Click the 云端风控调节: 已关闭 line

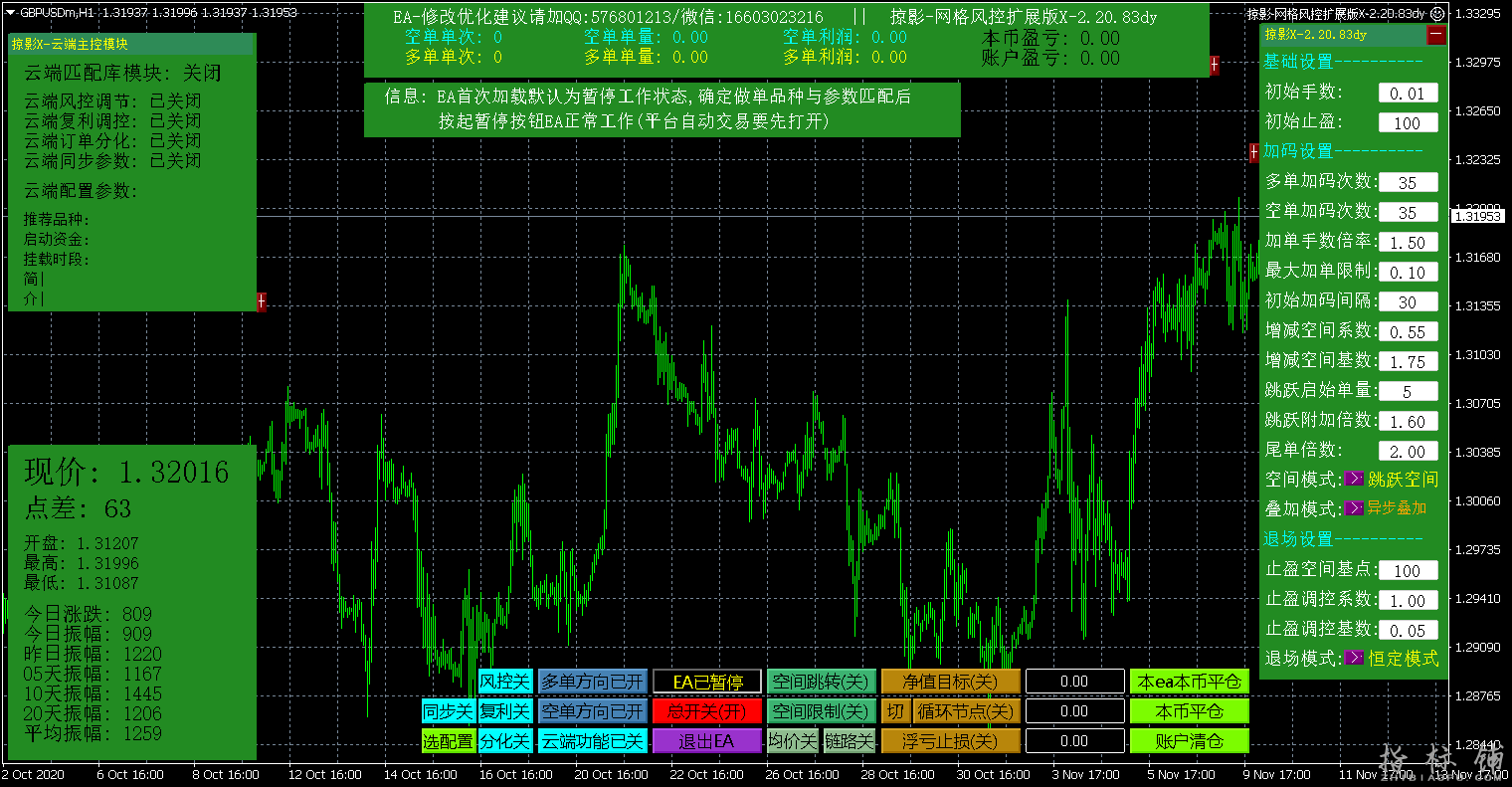click(x=113, y=101)
